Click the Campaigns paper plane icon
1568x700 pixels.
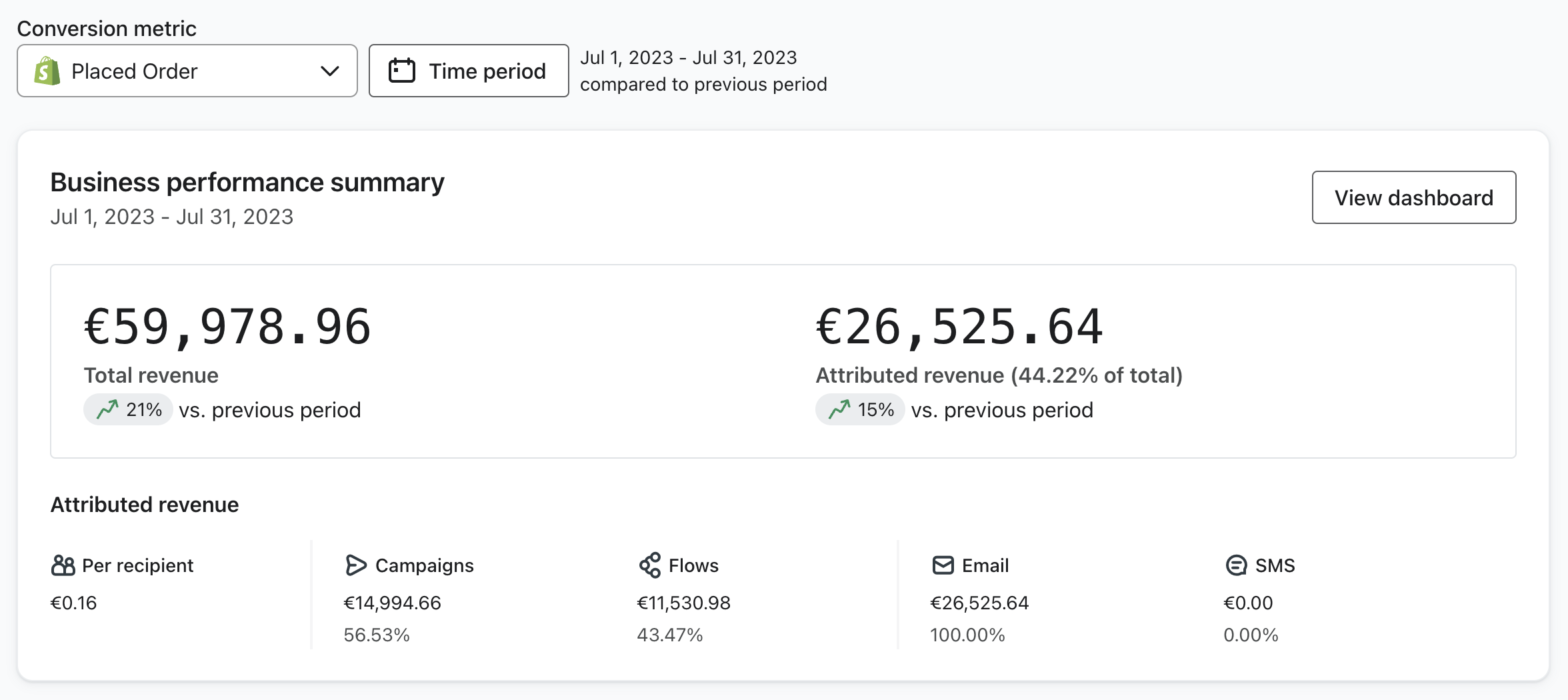coord(356,565)
